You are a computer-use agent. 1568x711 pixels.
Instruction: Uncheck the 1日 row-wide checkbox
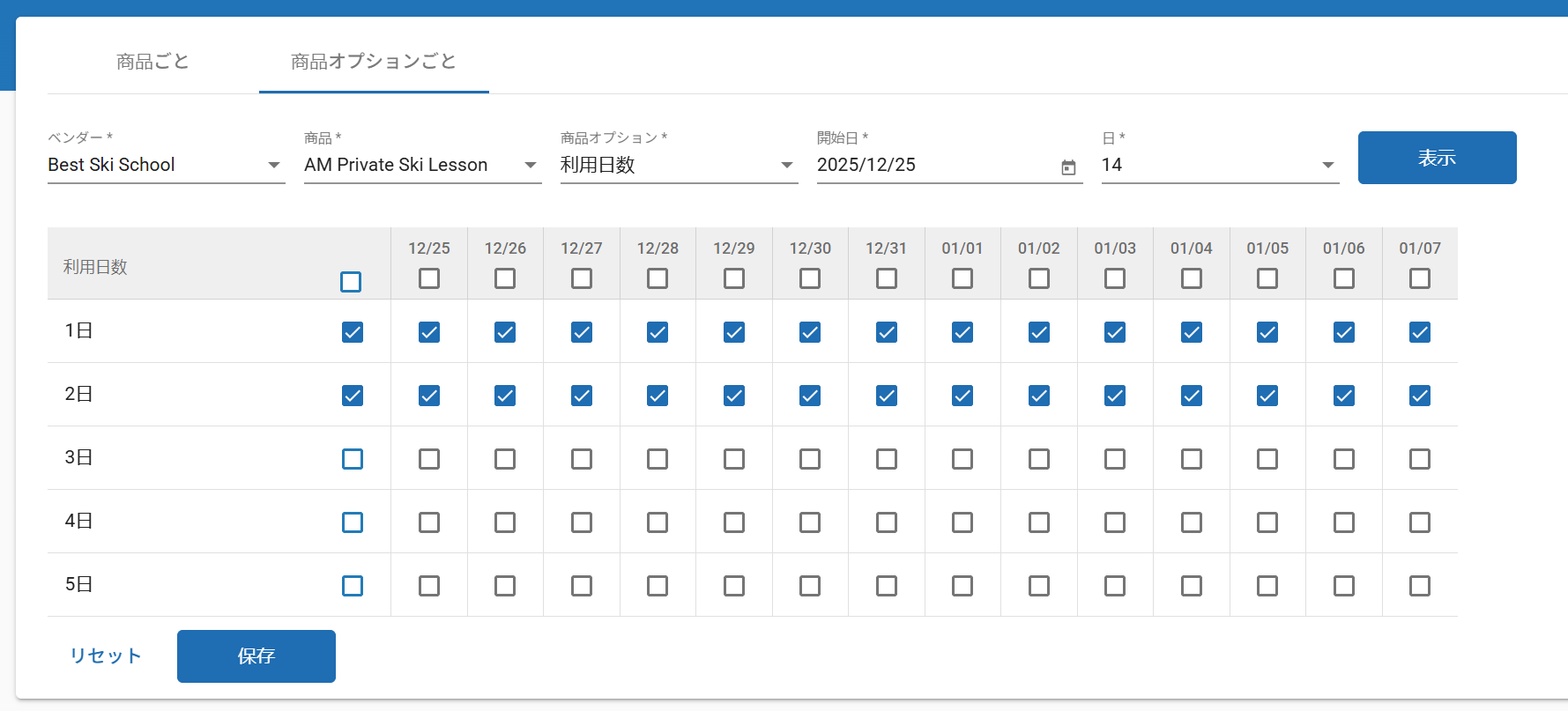click(x=353, y=332)
